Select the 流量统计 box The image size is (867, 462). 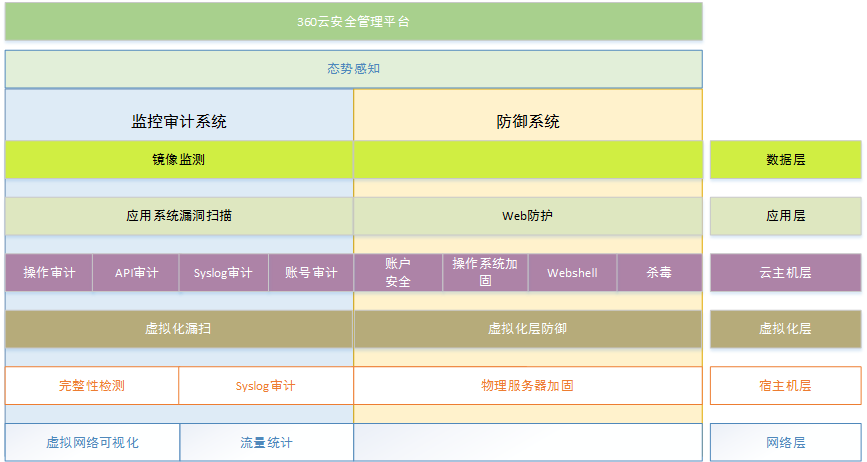click(267, 442)
